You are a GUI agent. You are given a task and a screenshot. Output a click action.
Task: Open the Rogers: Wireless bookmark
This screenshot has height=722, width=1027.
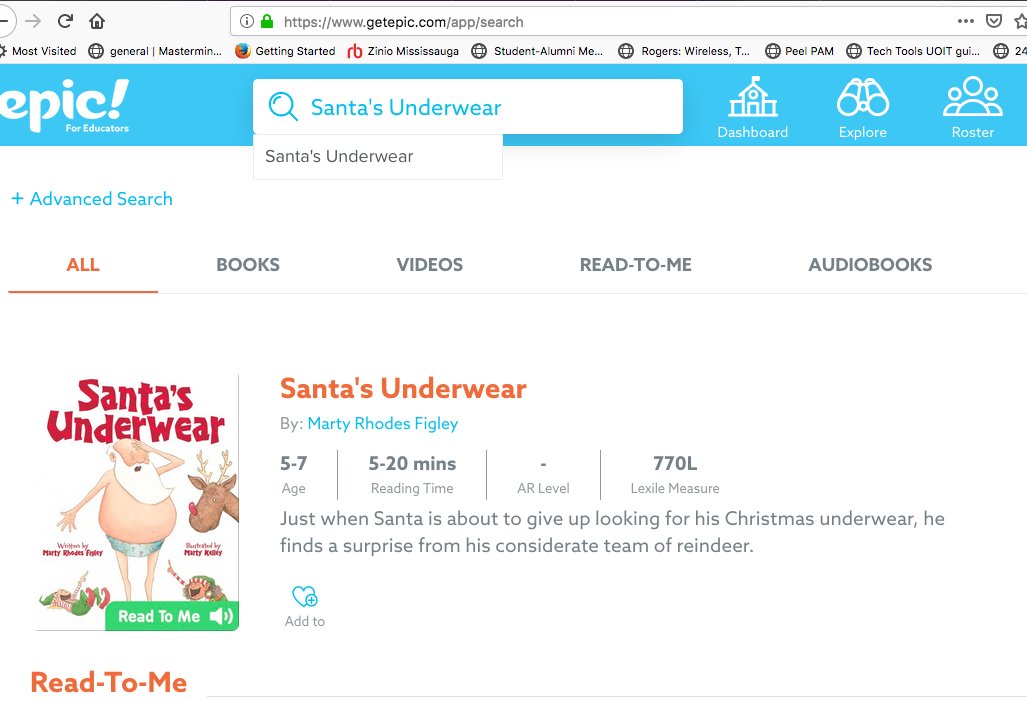click(684, 51)
